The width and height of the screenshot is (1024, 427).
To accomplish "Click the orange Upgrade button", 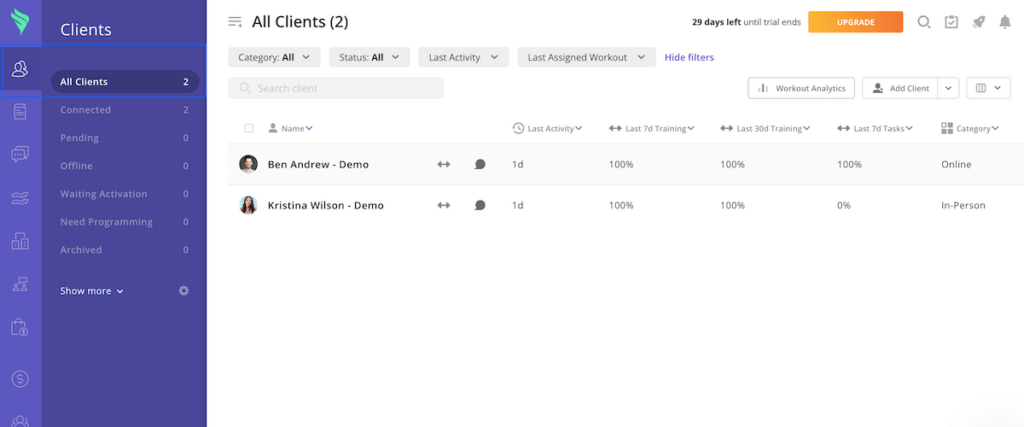I will pos(855,22).
